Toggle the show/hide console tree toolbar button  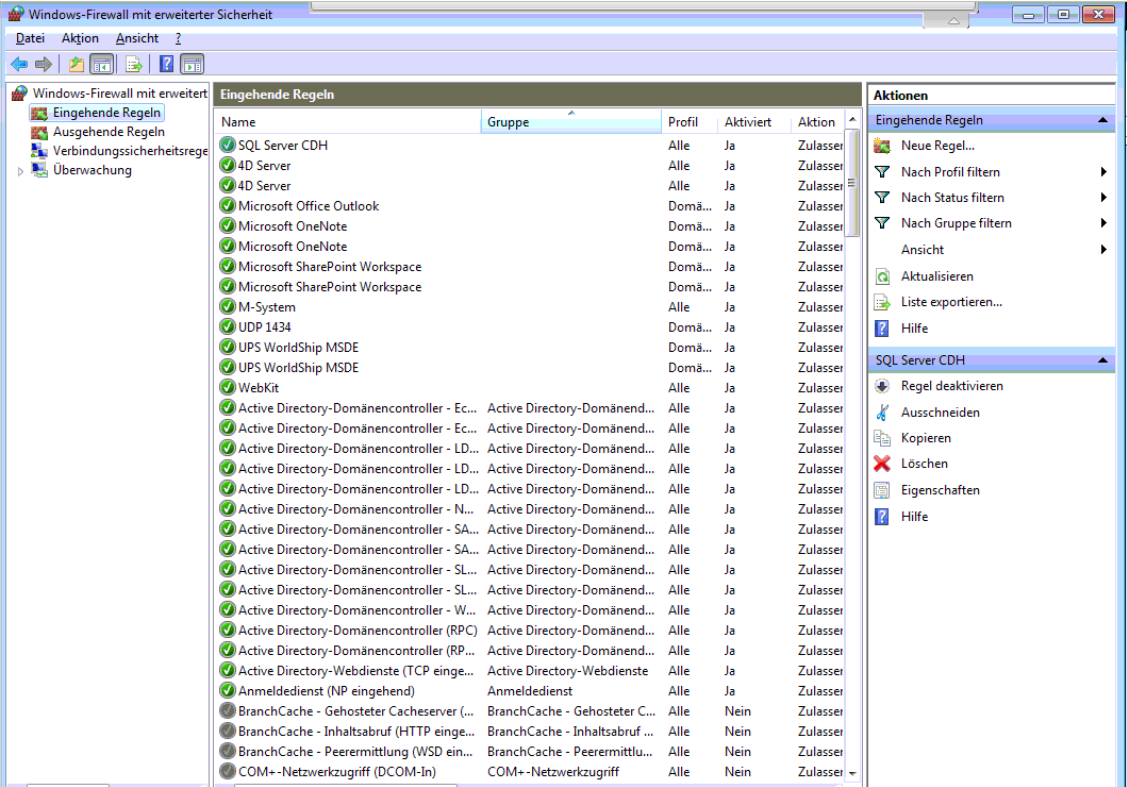(x=101, y=65)
